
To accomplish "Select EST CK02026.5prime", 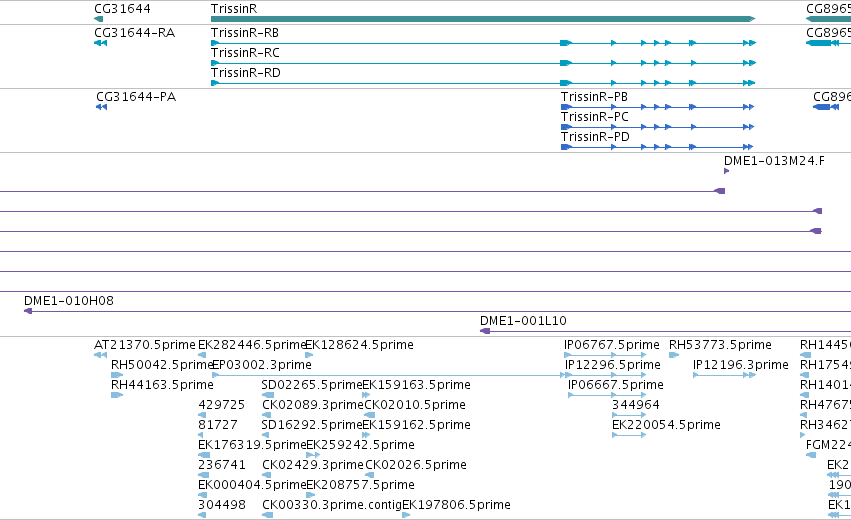I will click(416, 465).
